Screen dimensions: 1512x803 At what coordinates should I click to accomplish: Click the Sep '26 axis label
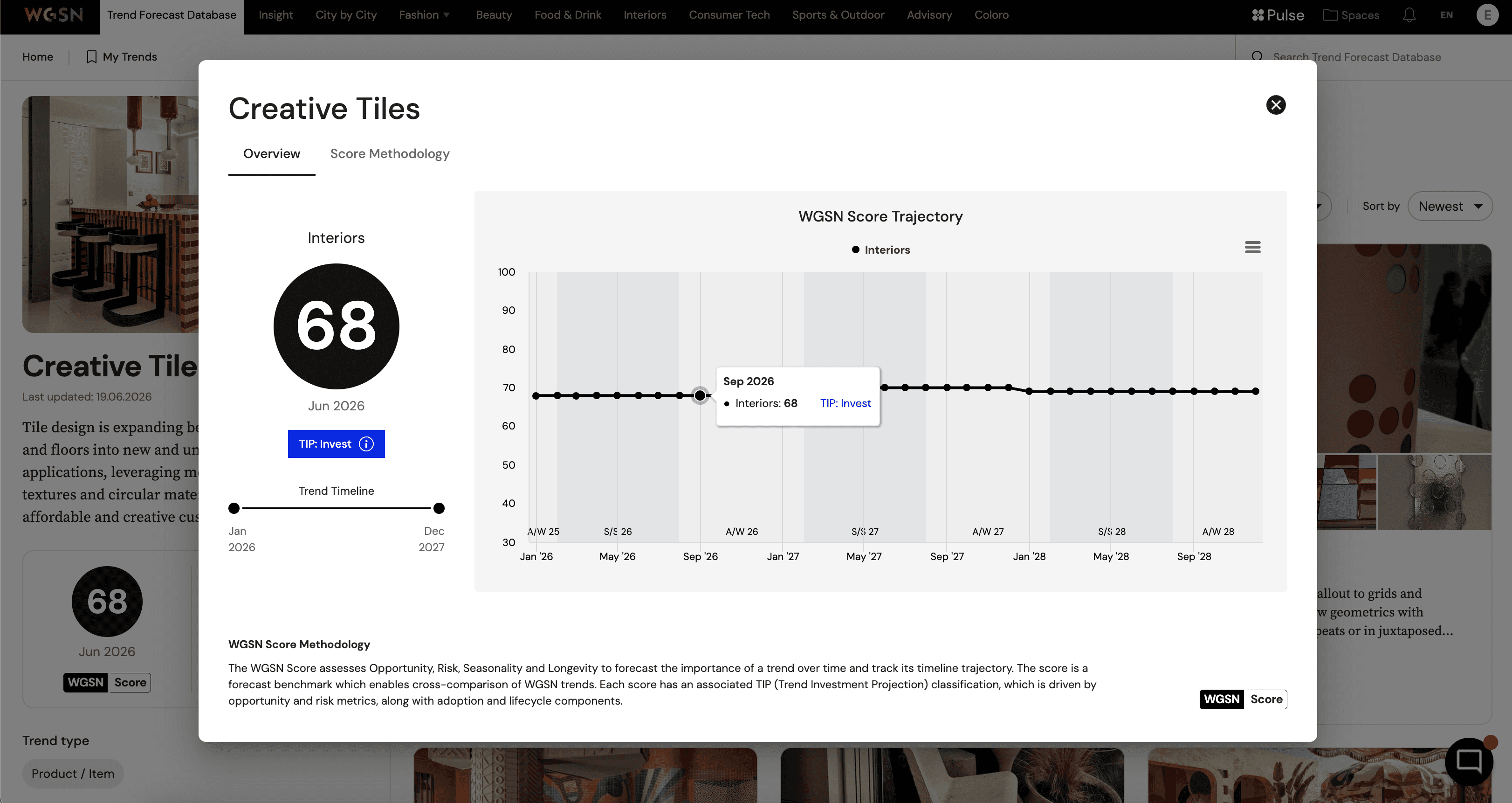pyautogui.click(x=700, y=556)
